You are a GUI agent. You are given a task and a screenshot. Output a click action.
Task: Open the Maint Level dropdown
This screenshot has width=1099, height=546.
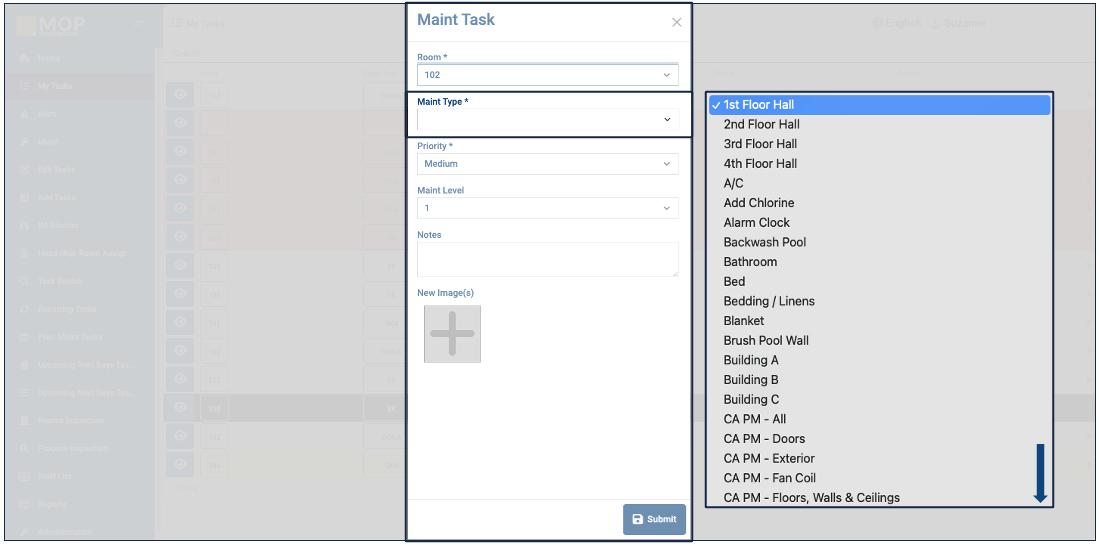coord(547,208)
